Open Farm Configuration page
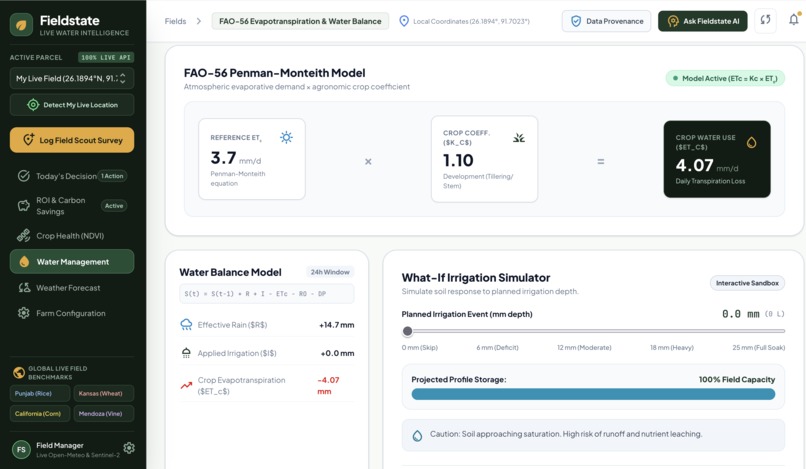The image size is (806, 469). 71,313
